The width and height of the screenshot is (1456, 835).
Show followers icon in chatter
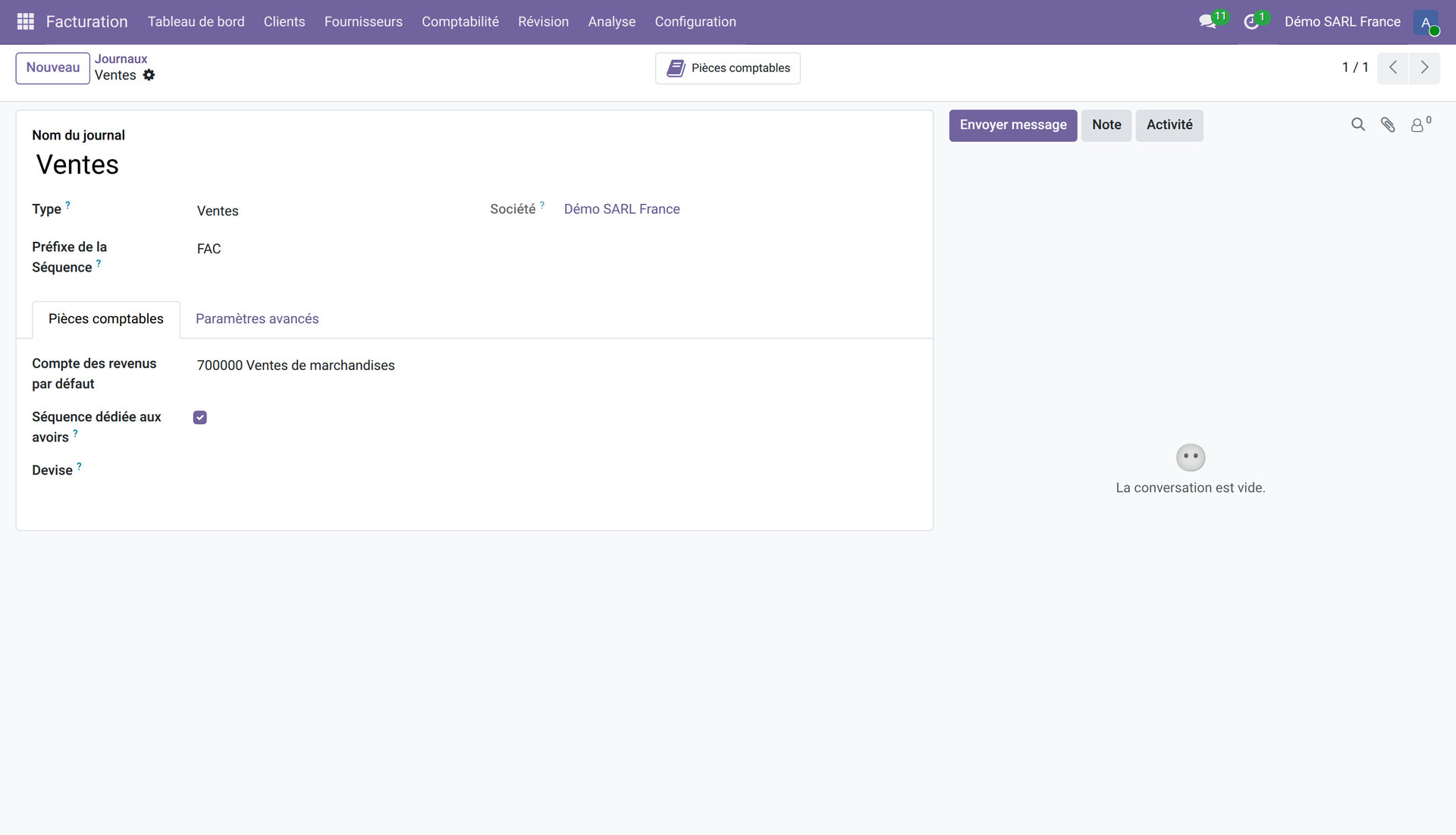1420,124
